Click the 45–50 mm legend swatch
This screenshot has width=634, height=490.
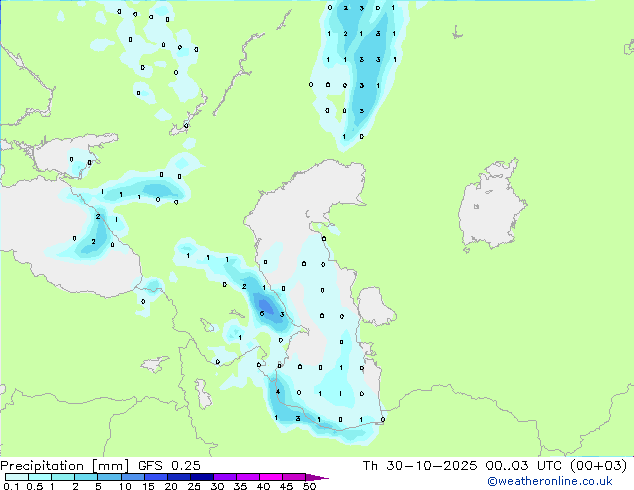294,477
